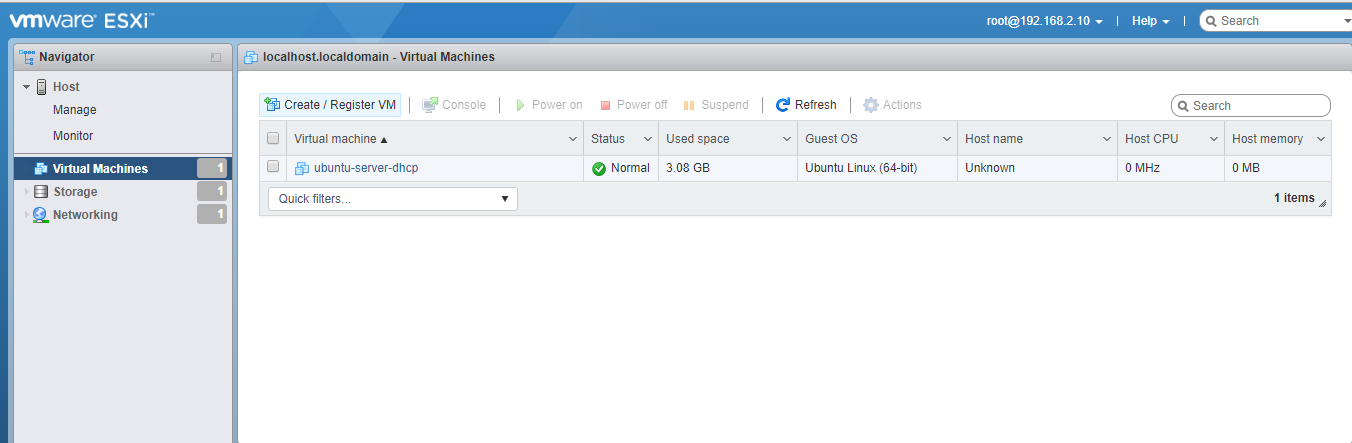Click the Host server icon in Navigator
This screenshot has width=1352, height=443.
(42, 87)
